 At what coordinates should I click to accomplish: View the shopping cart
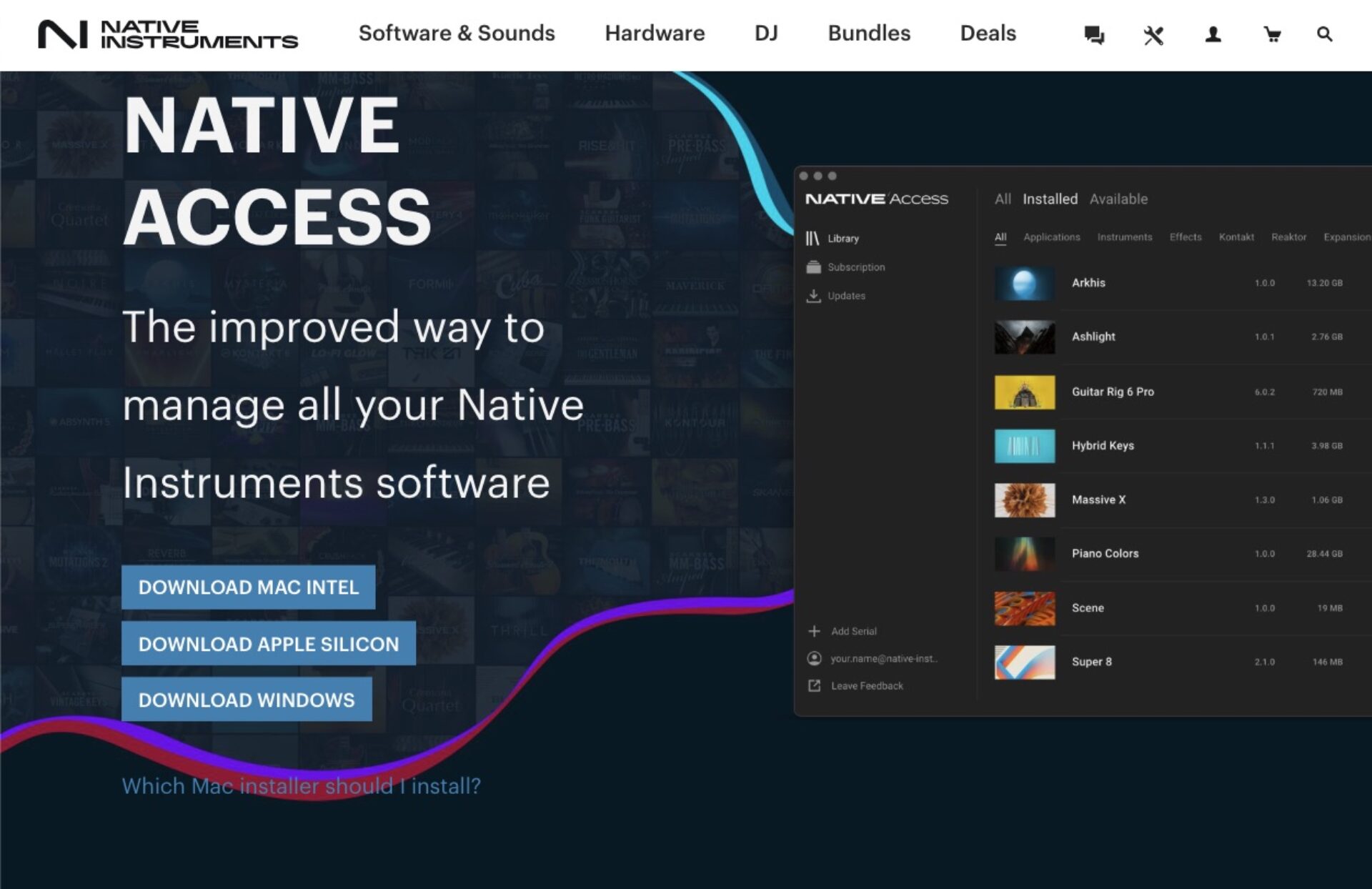[1272, 34]
